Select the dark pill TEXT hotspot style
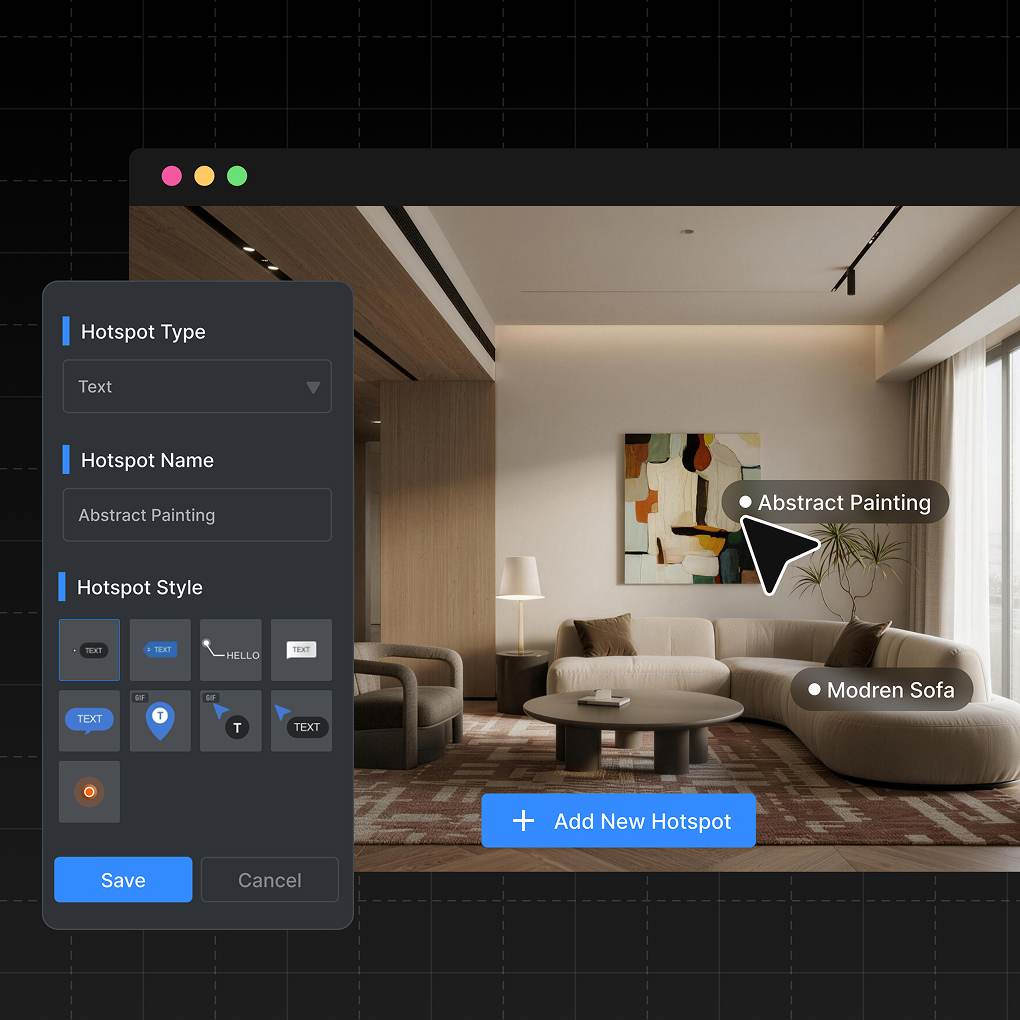 [x=89, y=650]
